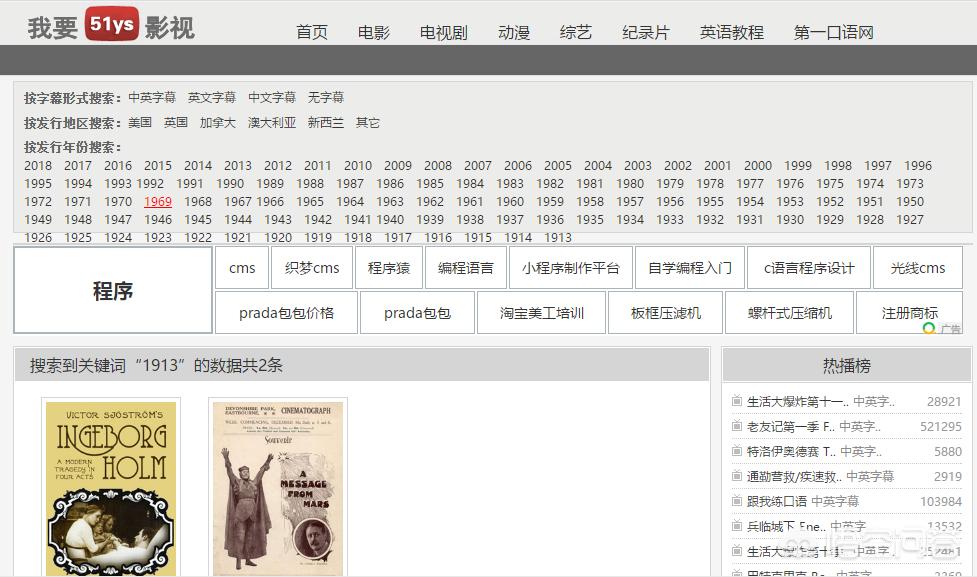
Task: Select release year 2010
Action: pos(358,166)
